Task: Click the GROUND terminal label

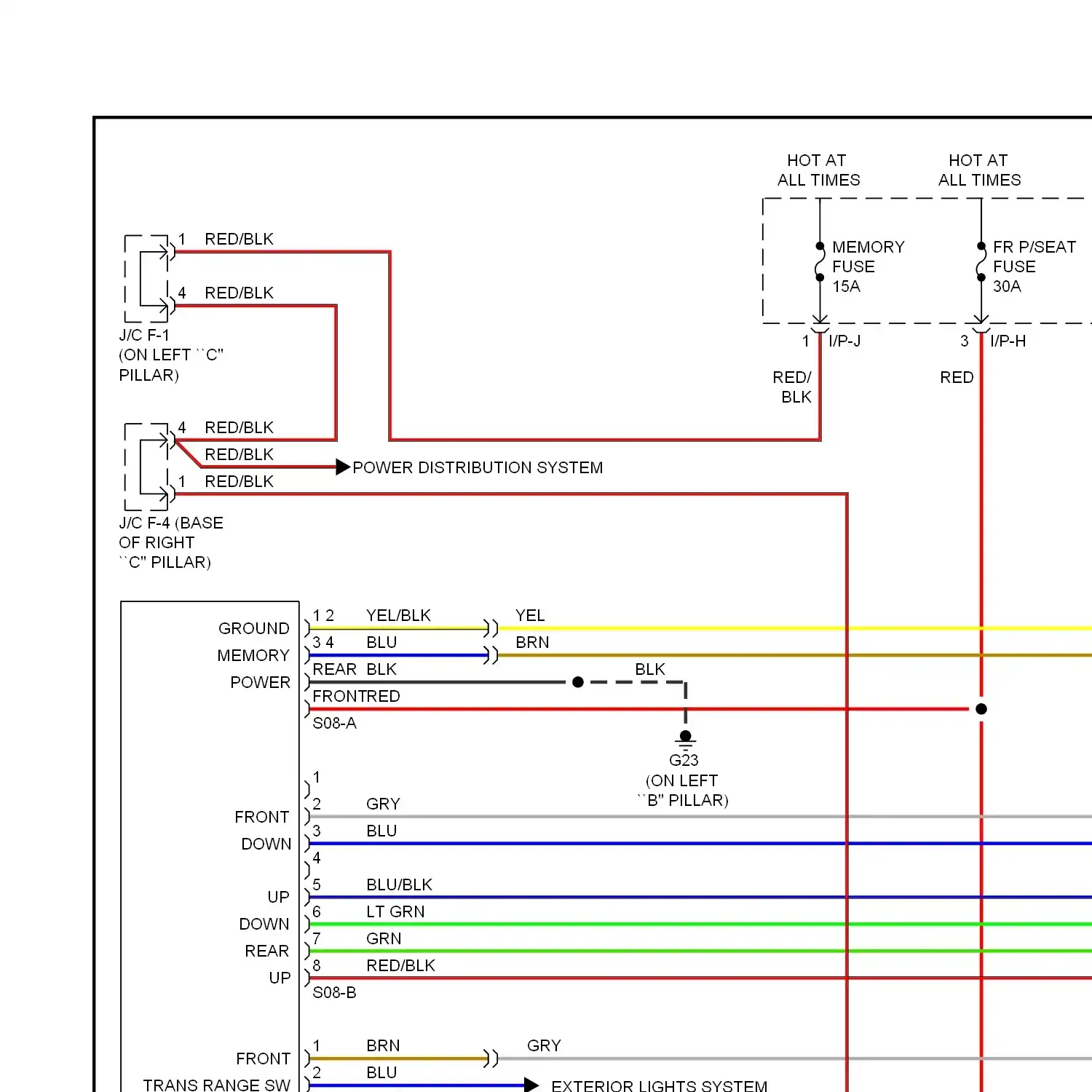Action: coord(253,628)
